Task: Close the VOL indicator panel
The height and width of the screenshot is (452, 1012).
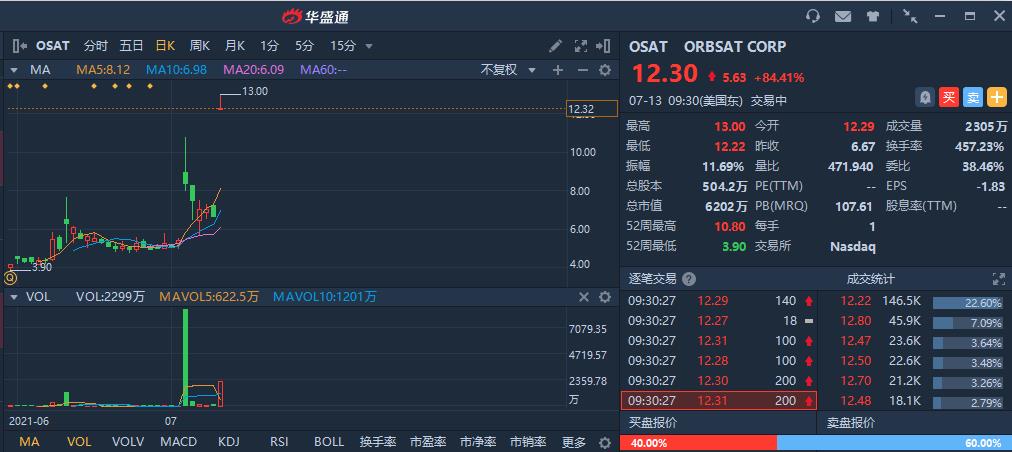Action: pyautogui.click(x=583, y=297)
